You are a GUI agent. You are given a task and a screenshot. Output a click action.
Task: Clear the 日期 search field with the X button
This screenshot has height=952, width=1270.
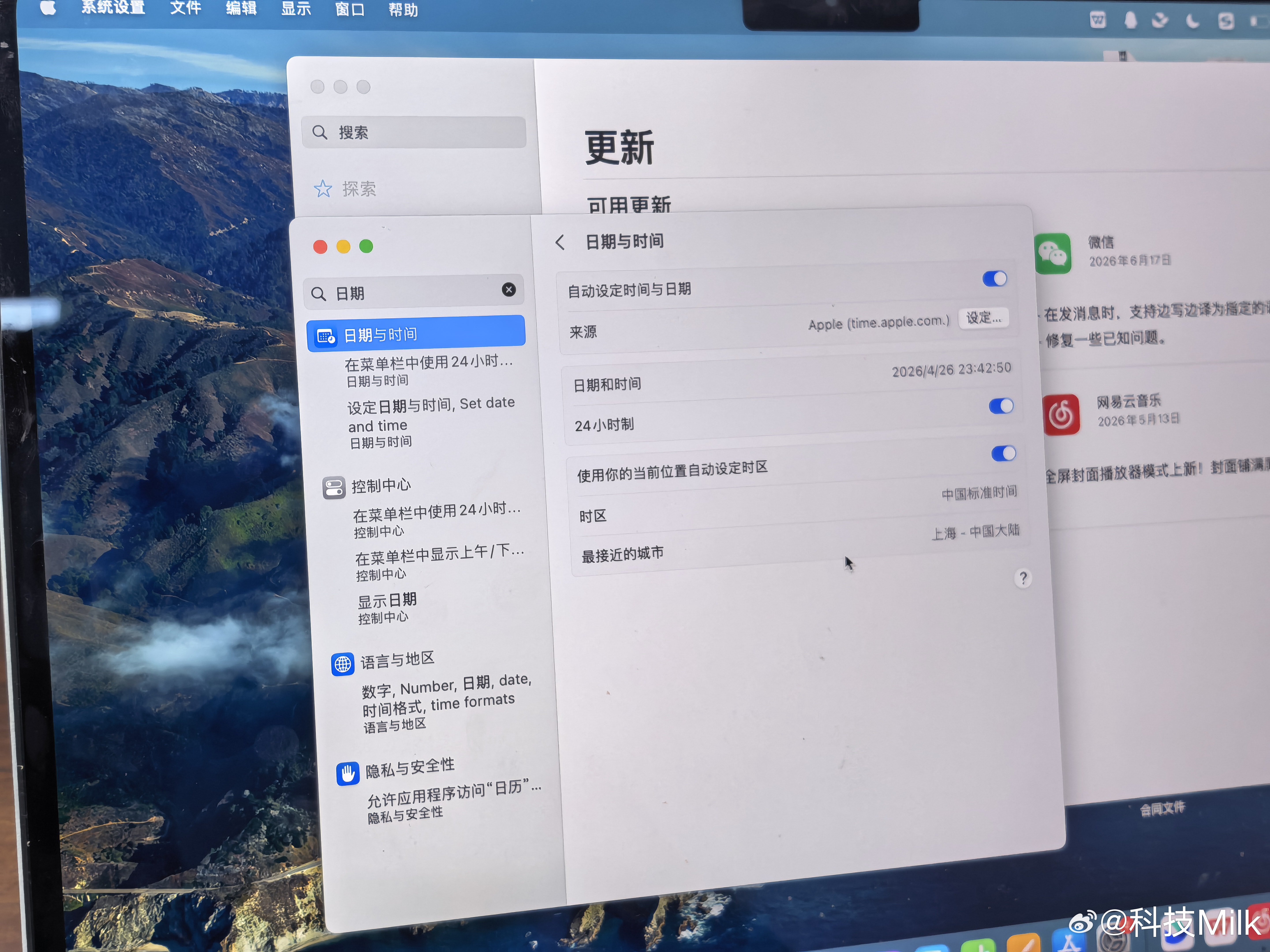[508, 290]
